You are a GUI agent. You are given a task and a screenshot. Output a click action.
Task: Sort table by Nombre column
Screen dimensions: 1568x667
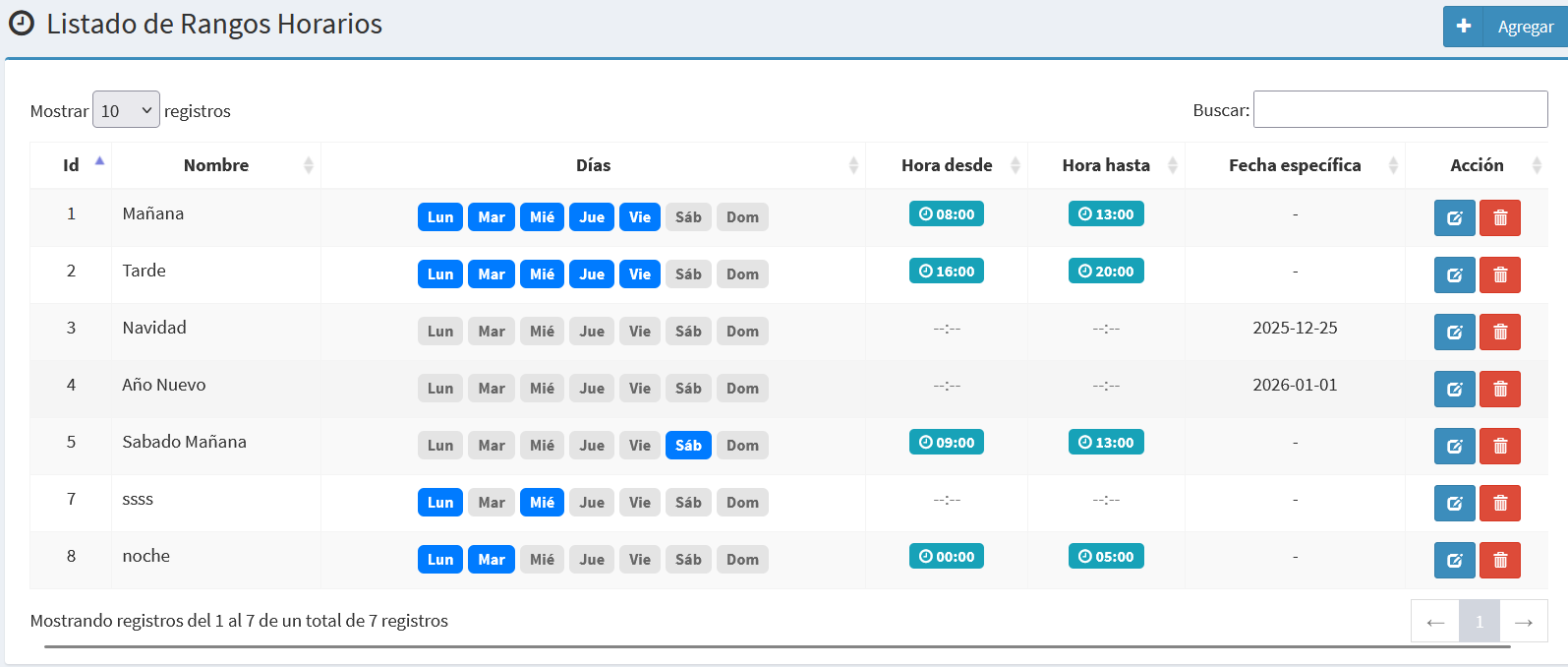click(216, 165)
